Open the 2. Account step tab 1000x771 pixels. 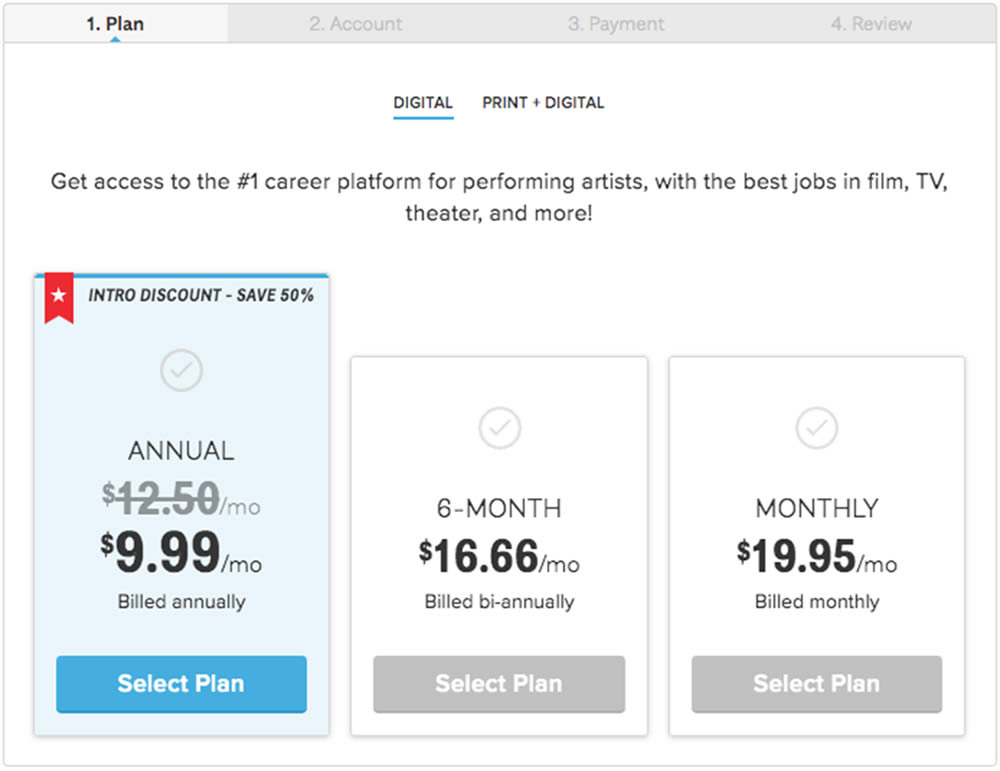(356, 24)
